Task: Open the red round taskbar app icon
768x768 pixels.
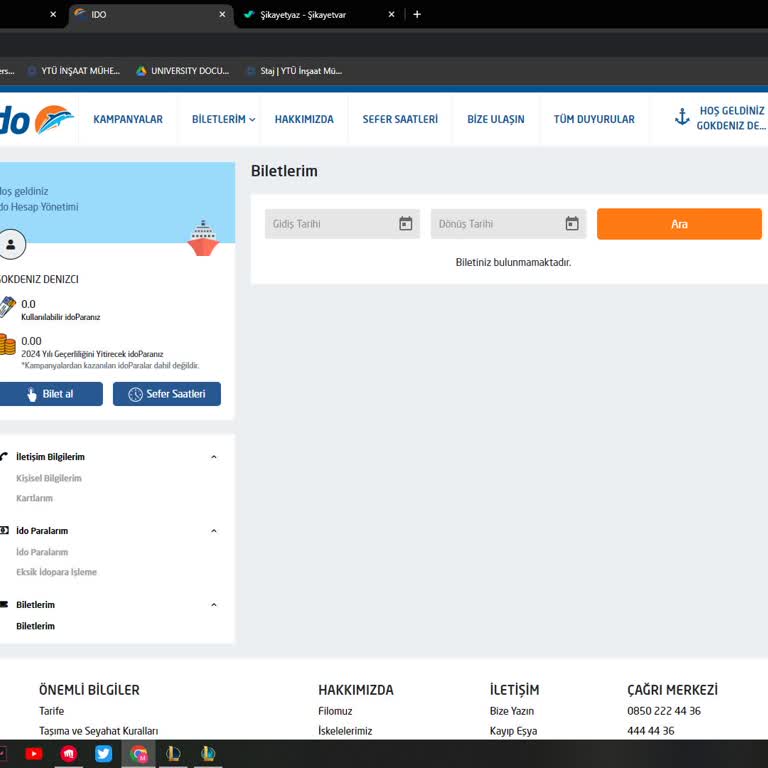Action: click(69, 753)
